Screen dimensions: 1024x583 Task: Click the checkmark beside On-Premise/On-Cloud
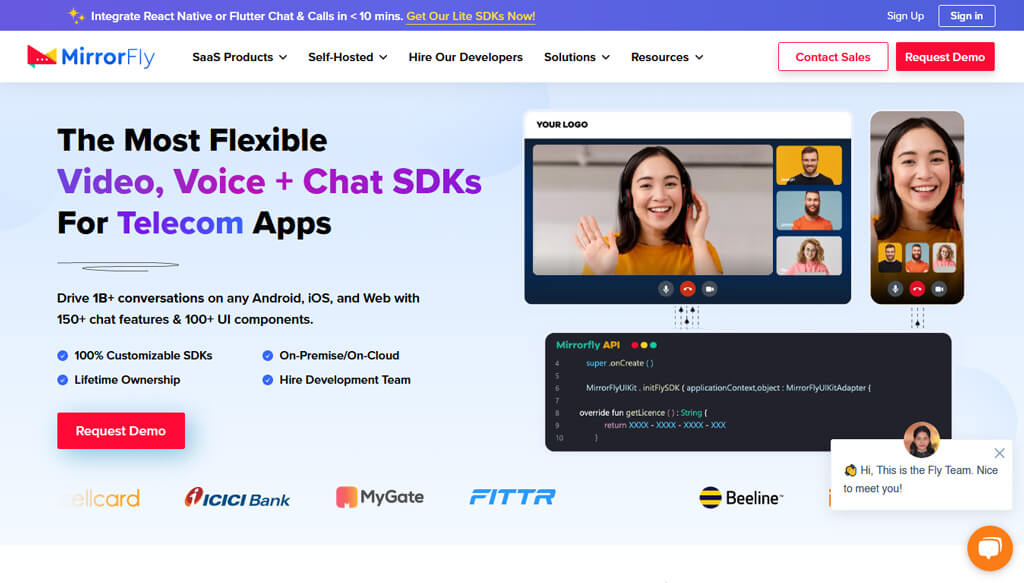point(268,356)
